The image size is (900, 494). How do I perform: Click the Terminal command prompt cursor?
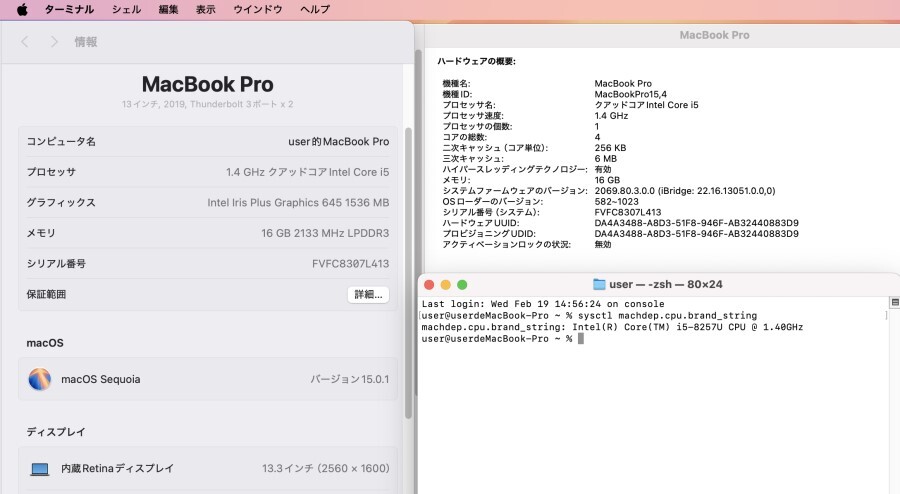tap(580, 339)
